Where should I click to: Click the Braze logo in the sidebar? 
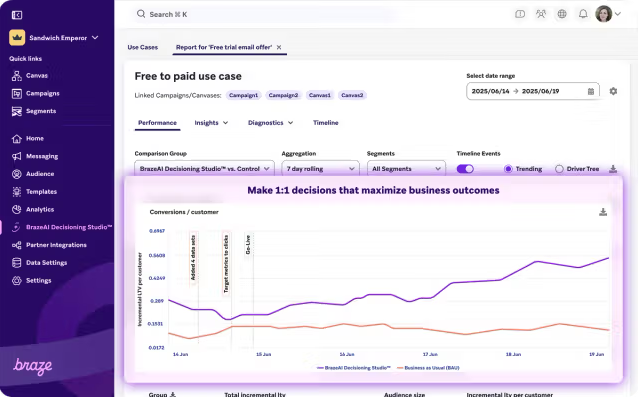click(33, 366)
